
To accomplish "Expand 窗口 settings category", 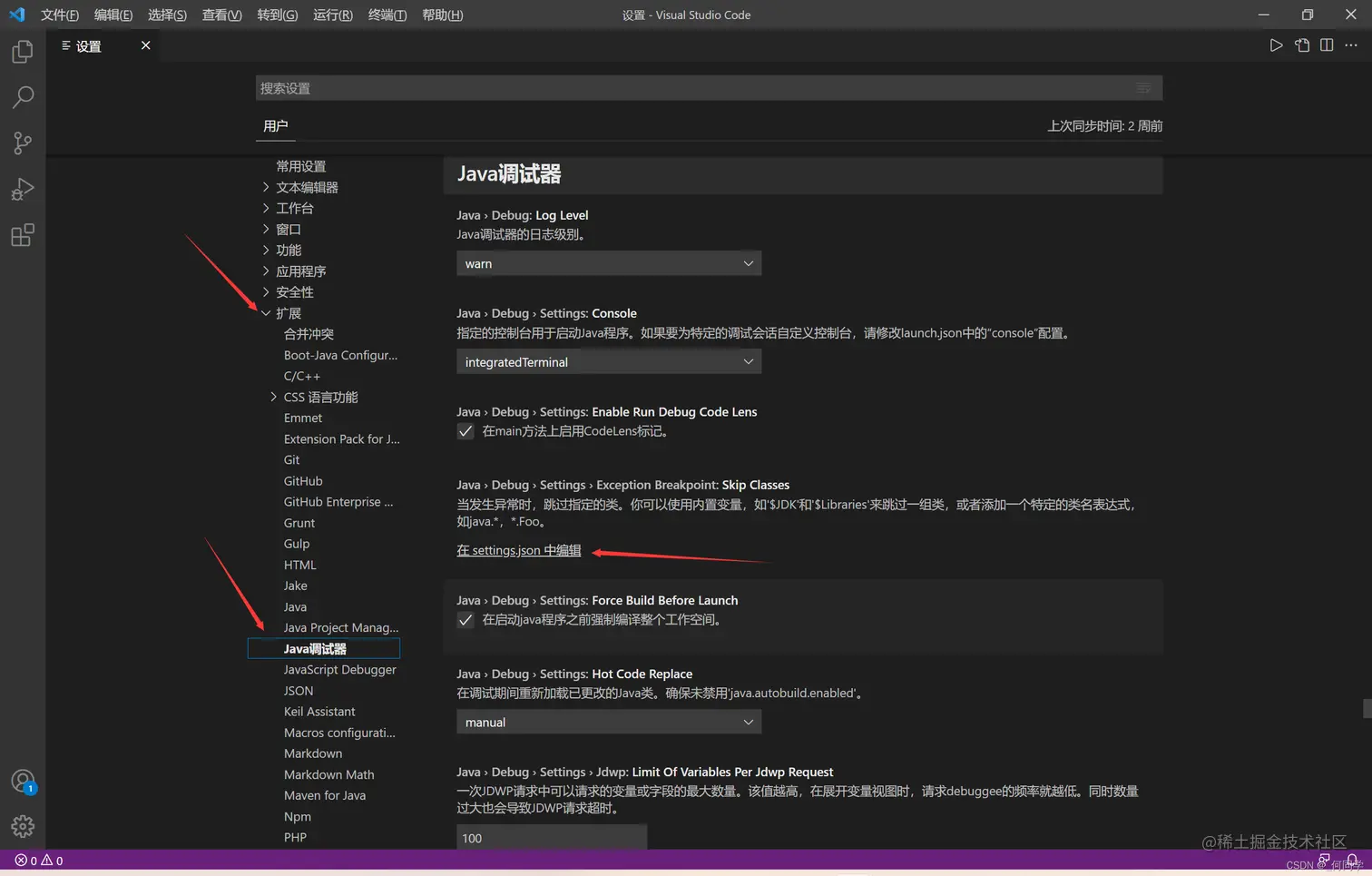I will pyautogui.click(x=266, y=229).
